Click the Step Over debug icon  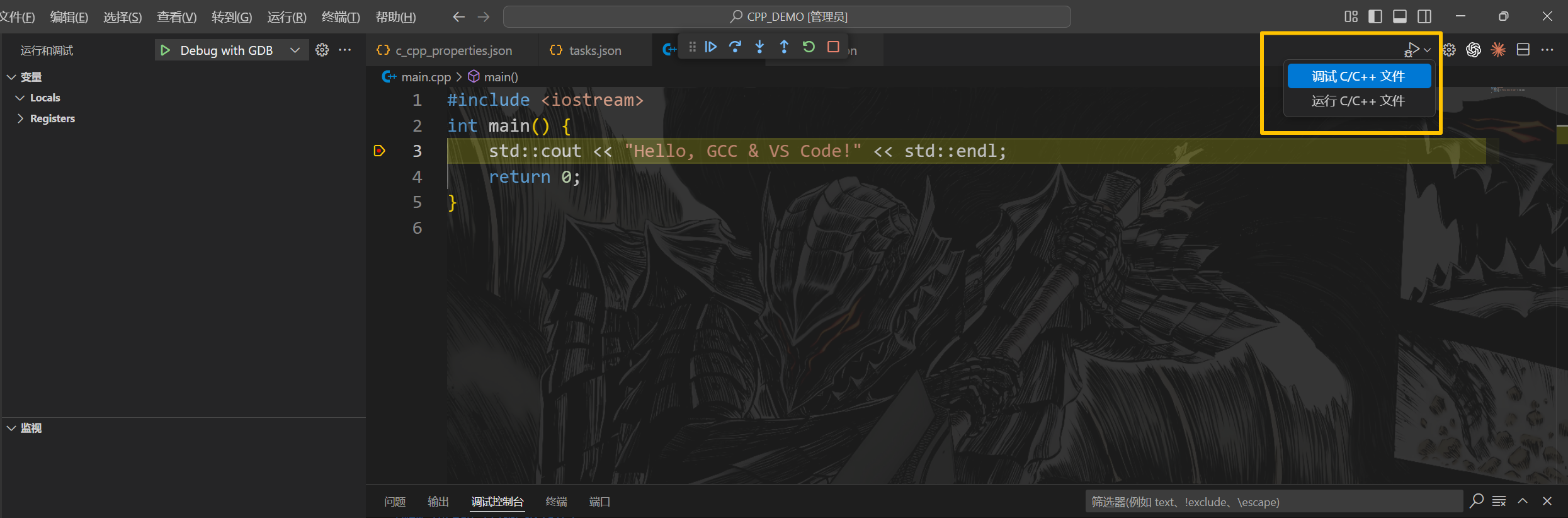[x=735, y=47]
